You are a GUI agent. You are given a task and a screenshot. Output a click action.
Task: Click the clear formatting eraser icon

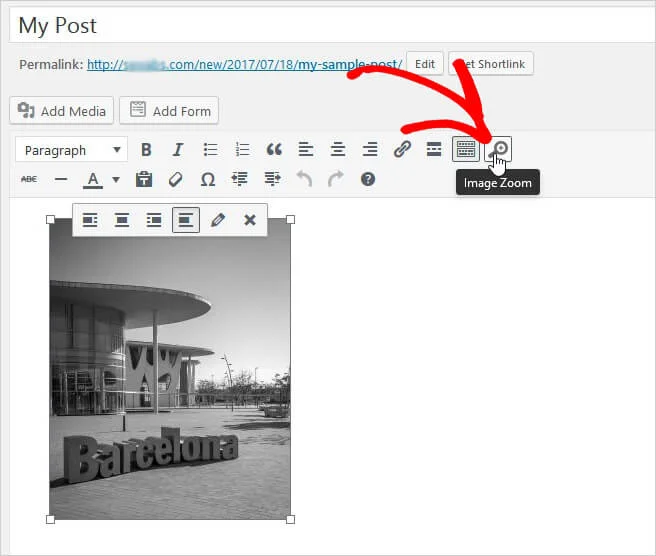[x=176, y=179]
